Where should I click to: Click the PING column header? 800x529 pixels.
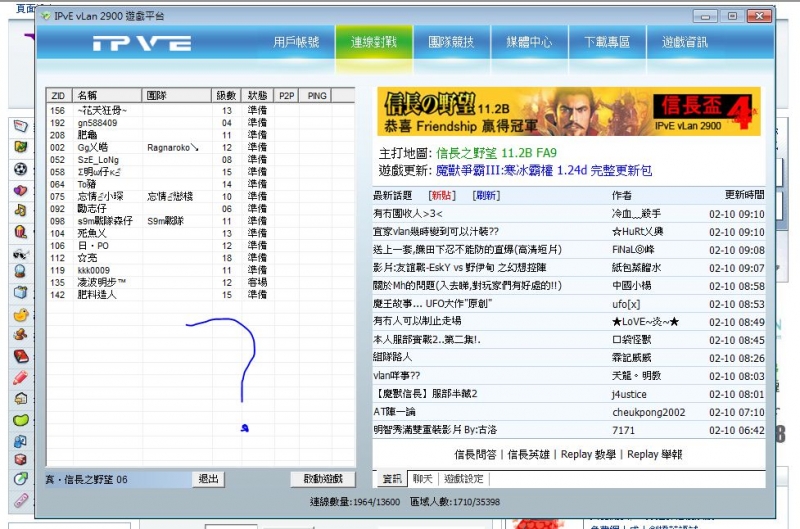tap(316, 95)
